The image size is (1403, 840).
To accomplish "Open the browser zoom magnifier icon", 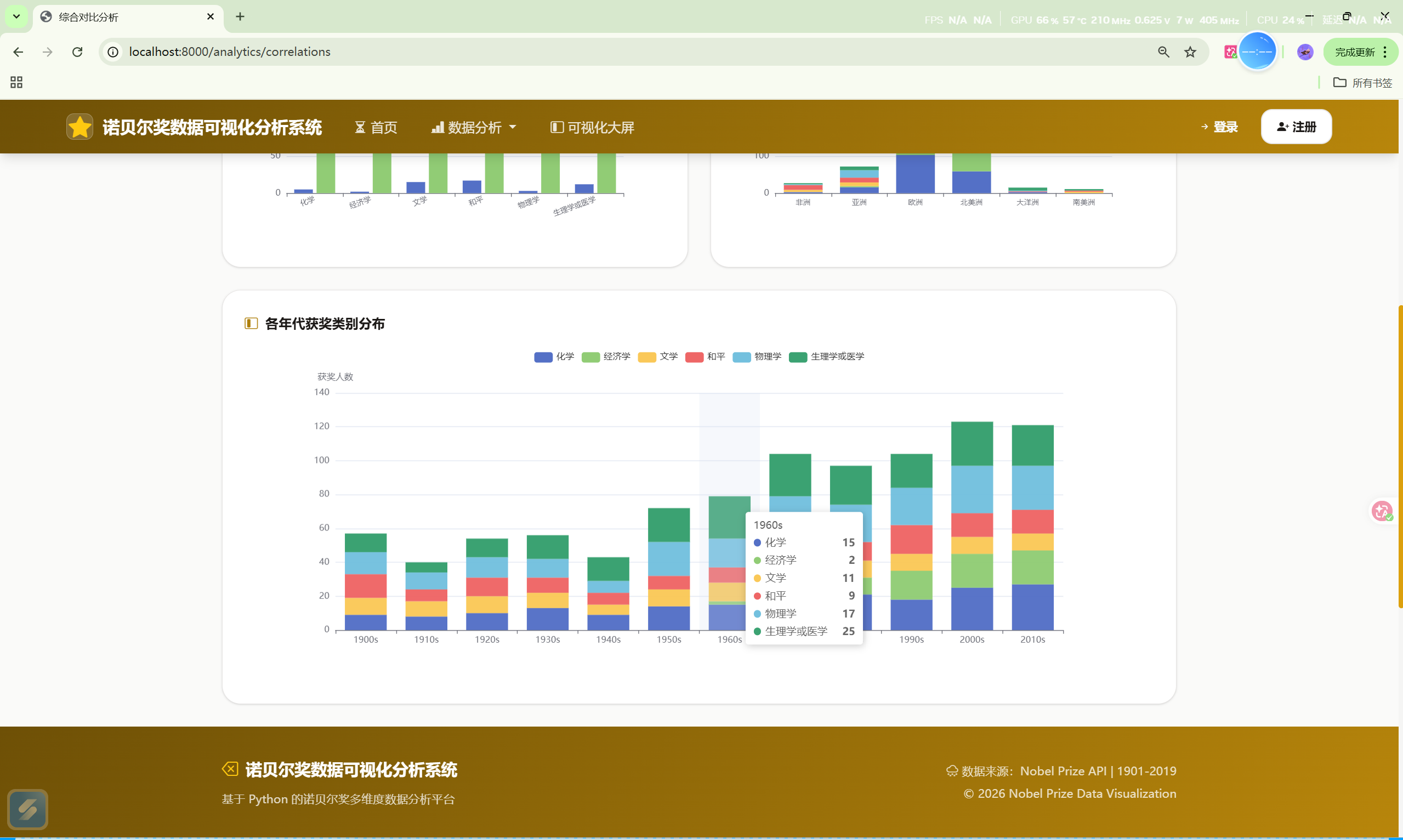I will pyautogui.click(x=1163, y=52).
